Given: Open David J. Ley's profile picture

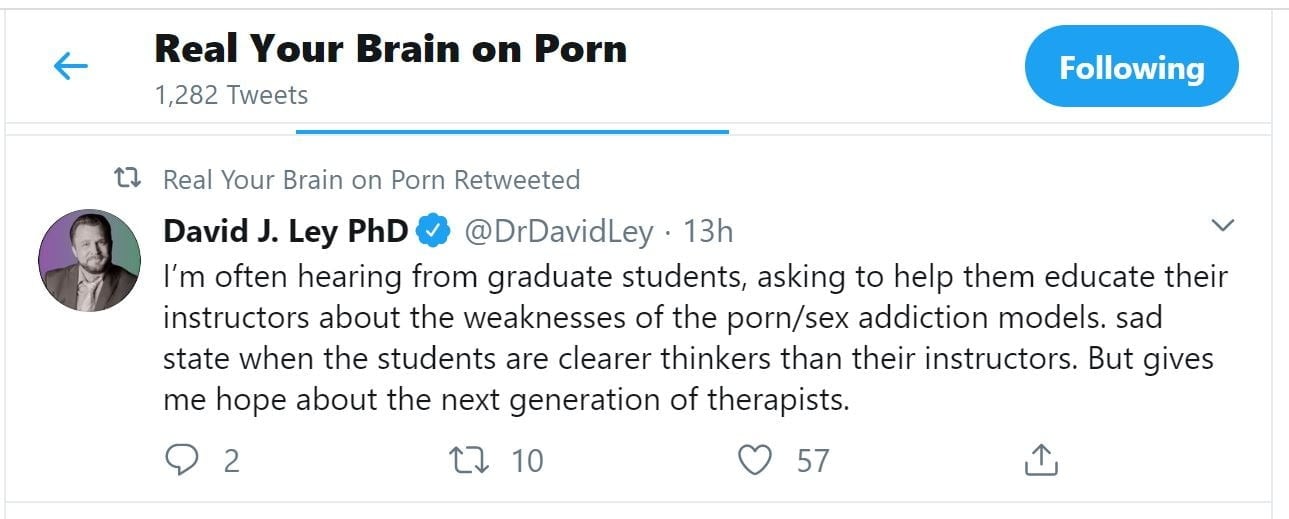Looking at the screenshot, I should (88, 260).
